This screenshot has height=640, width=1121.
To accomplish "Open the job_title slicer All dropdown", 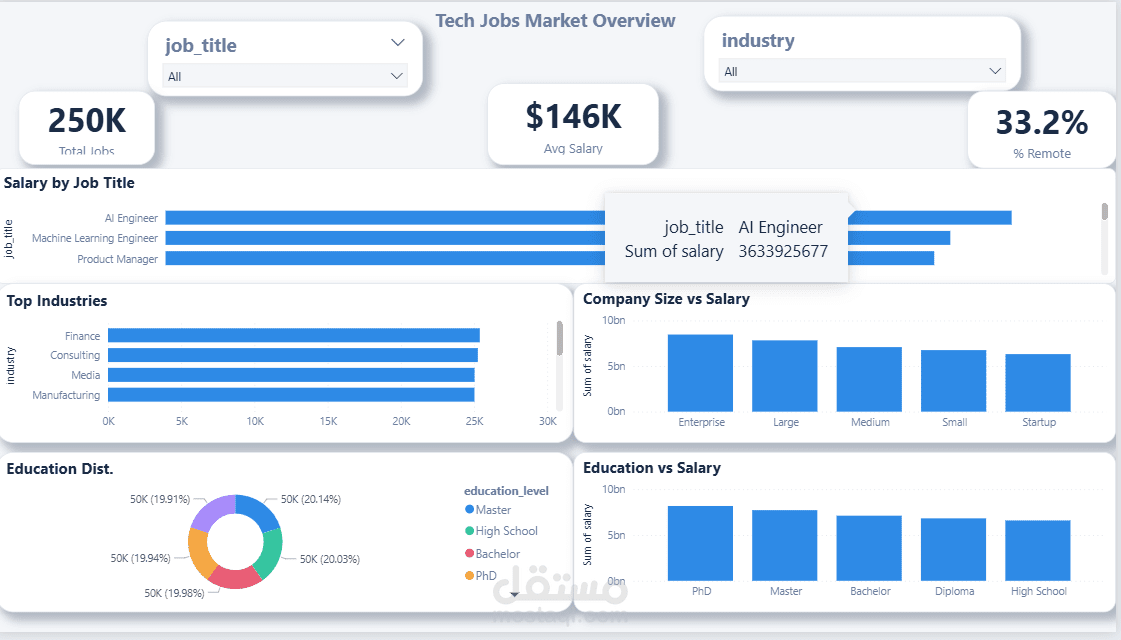I will pyautogui.click(x=285, y=76).
